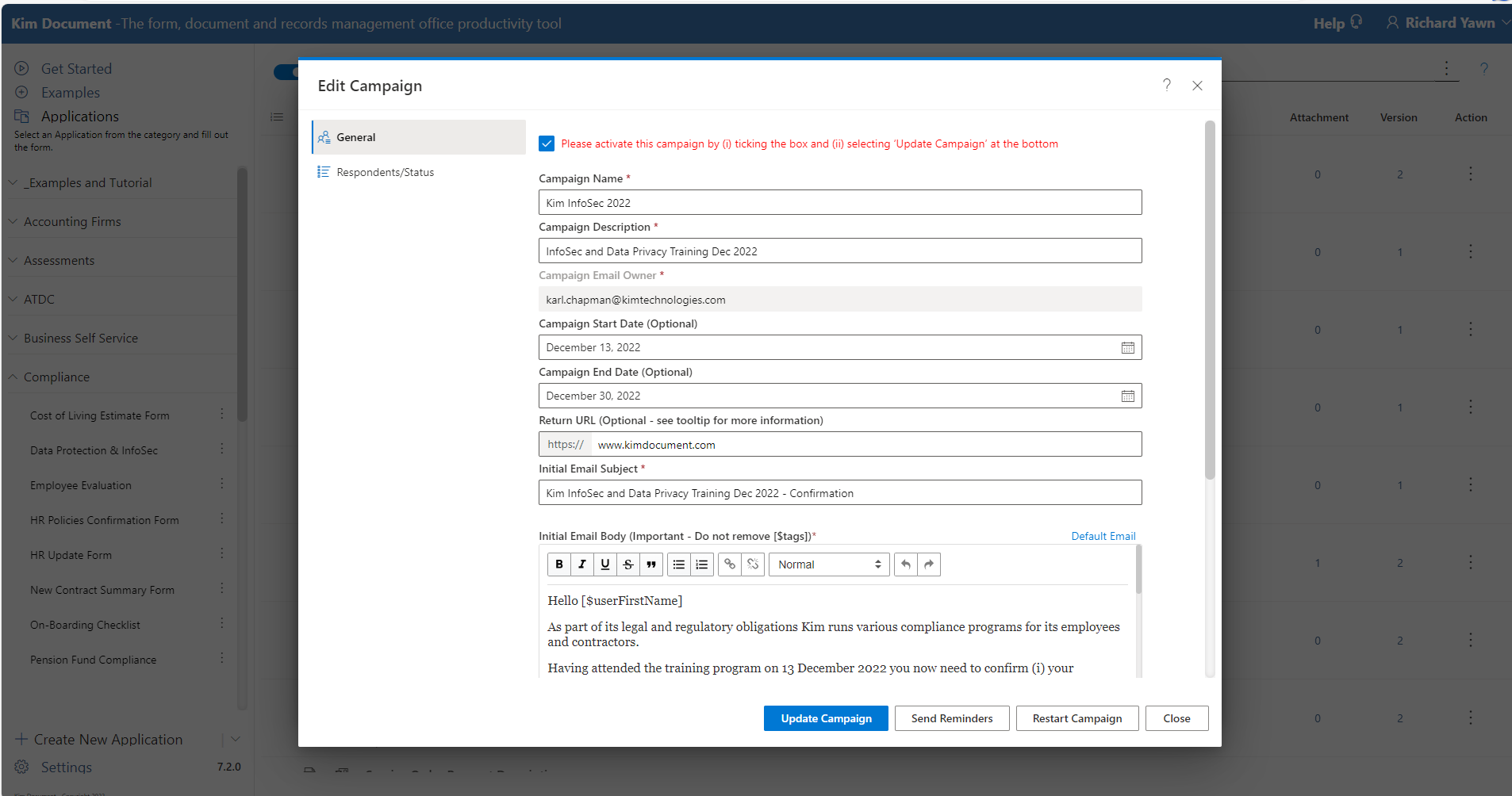Image resolution: width=1512 pixels, height=796 pixels.
Task: Open Get Started in sidebar
Action: (76, 69)
